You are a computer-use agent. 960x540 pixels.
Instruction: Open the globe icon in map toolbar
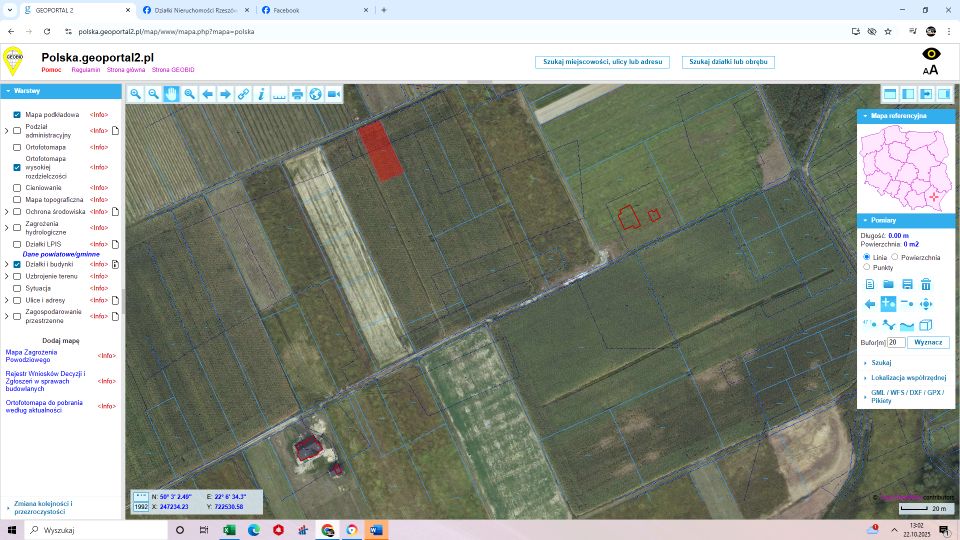315,94
